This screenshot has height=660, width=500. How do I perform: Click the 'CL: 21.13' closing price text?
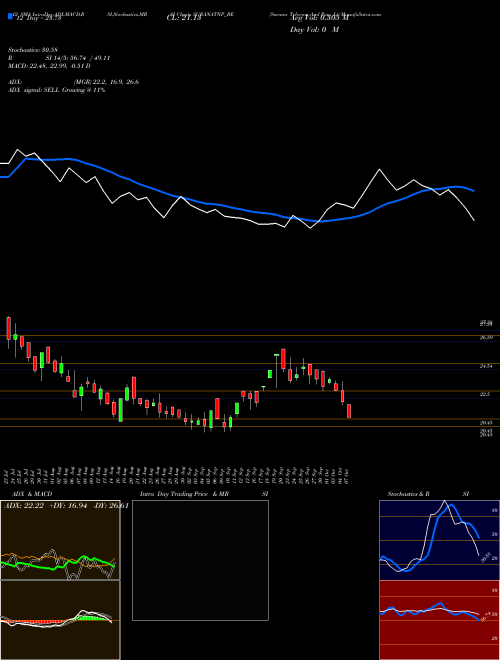[x=184, y=18]
